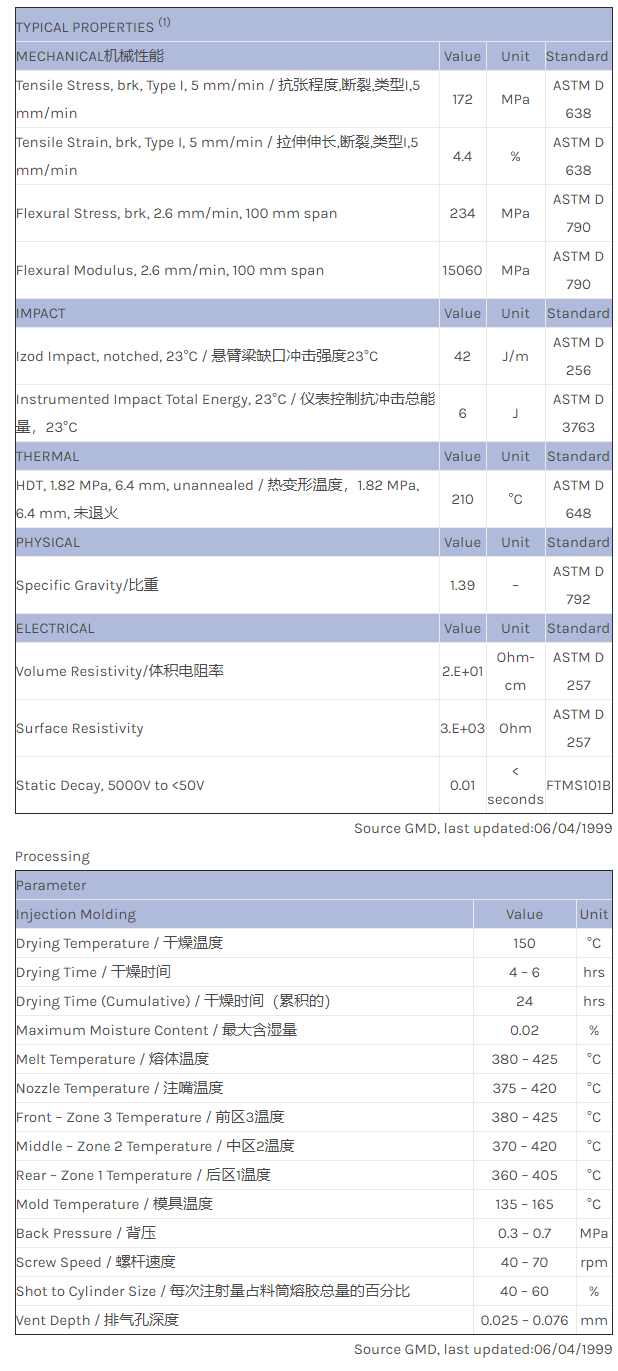618x1371 pixels.
Task: Click the FTMS101B standard cell
Action: coord(578,785)
